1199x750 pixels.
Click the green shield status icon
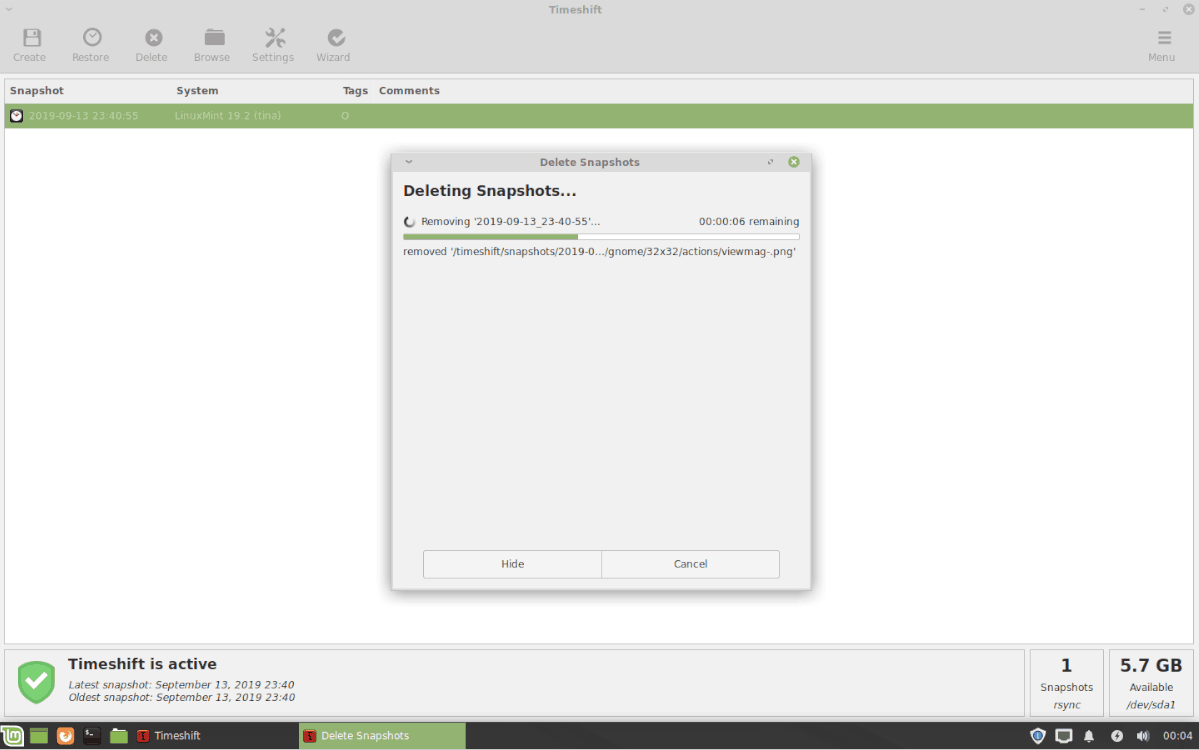point(36,682)
